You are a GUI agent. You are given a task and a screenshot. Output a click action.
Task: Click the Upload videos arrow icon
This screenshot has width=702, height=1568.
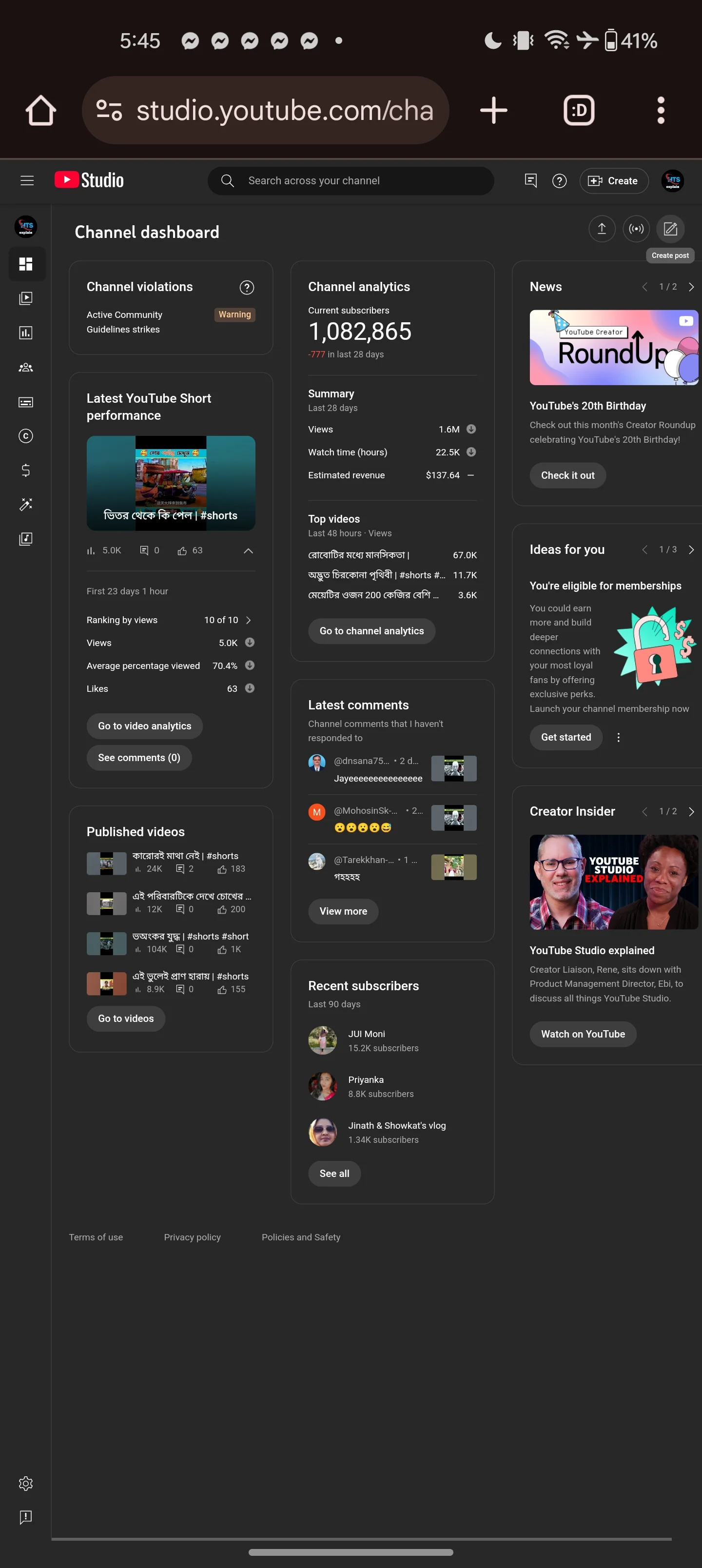602,229
